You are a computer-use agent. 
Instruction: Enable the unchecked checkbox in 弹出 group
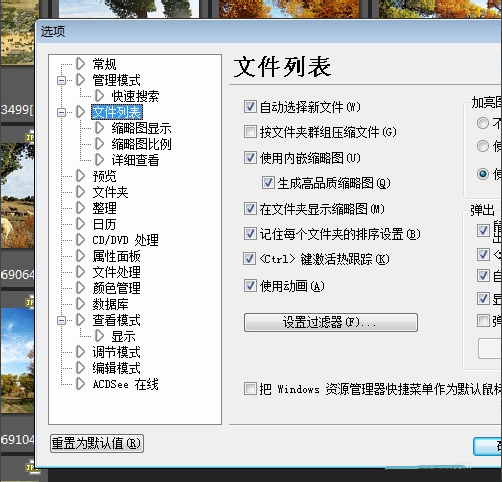tap(483, 321)
